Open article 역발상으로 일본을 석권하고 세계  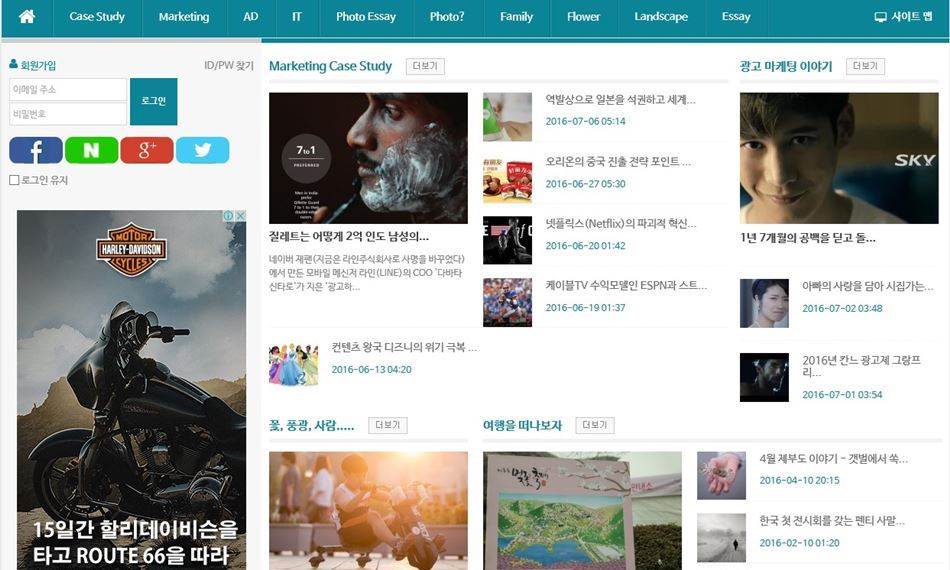tap(620, 99)
